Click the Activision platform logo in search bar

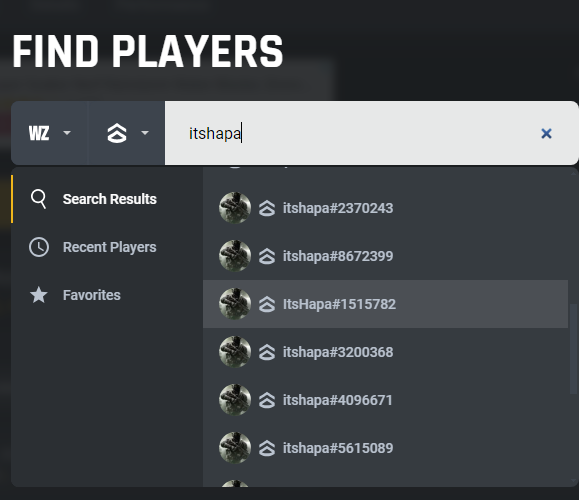pyautogui.click(x=117, y=133)
